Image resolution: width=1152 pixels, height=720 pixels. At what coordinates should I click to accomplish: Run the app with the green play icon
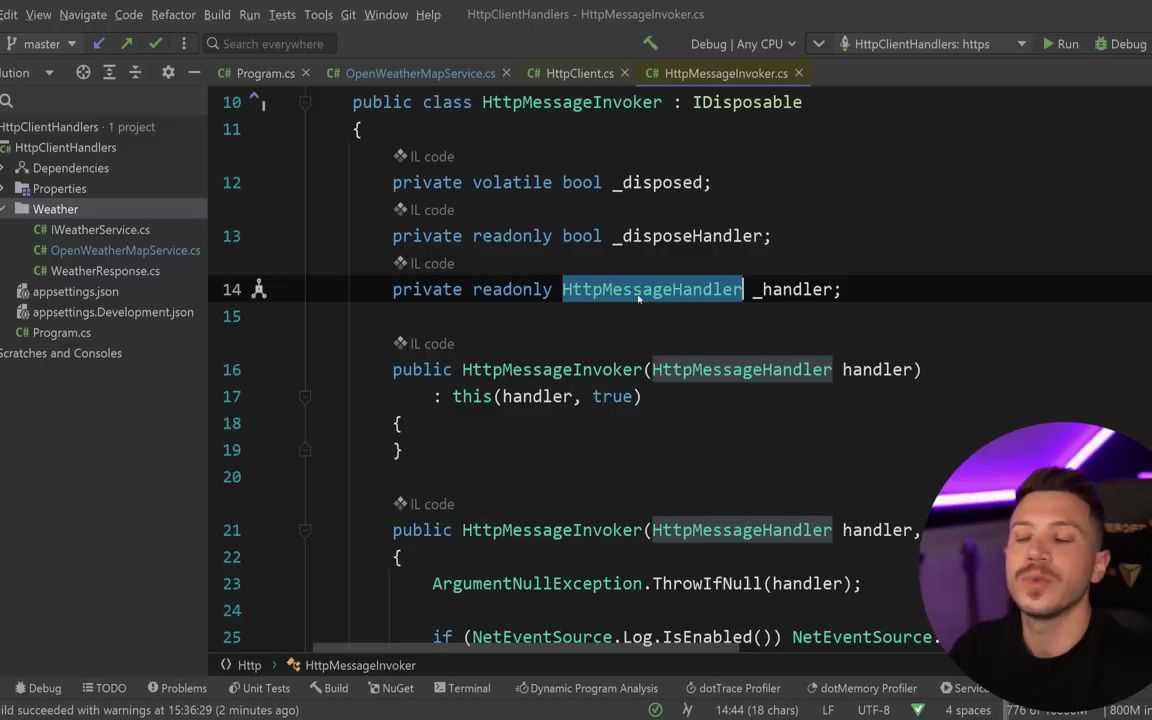pyautogui.click(x=1048, y=44)
